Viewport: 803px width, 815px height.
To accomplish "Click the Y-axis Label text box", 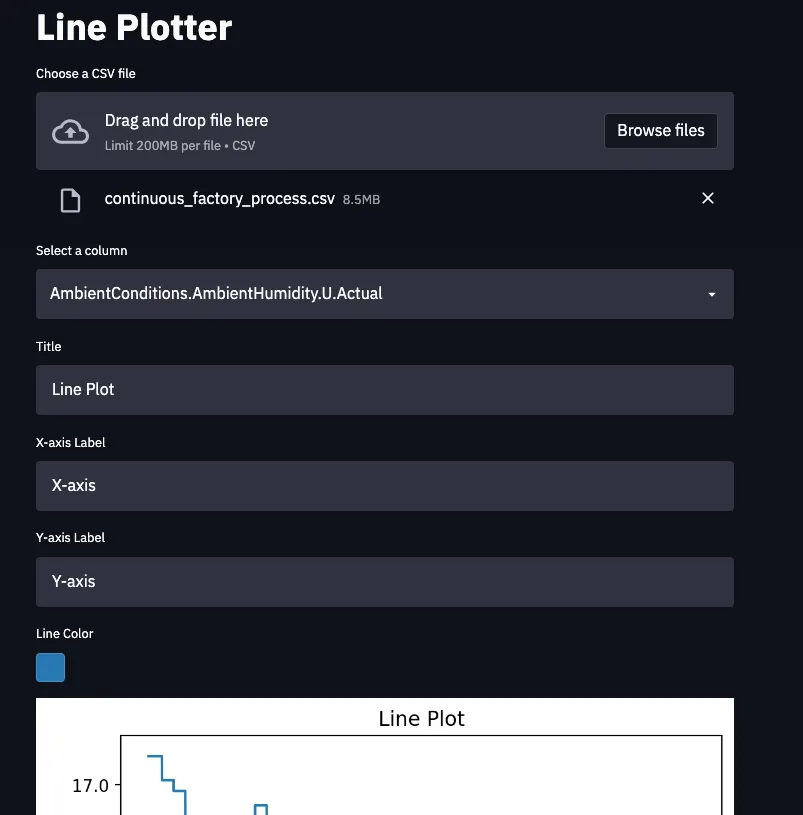I will [x=385, y=581].
